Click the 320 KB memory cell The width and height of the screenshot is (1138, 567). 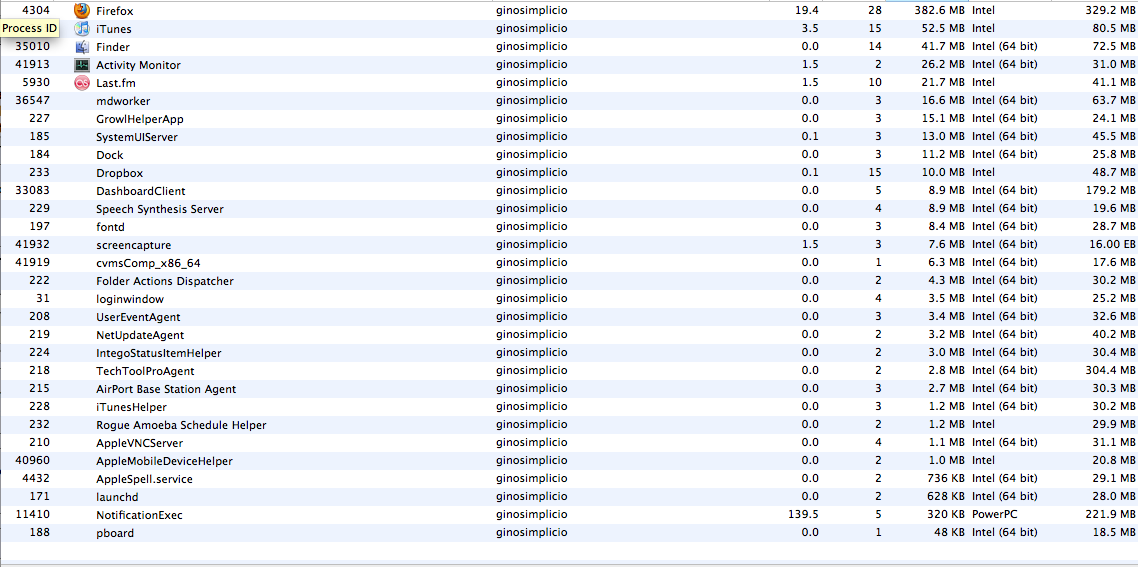point(946,514)
